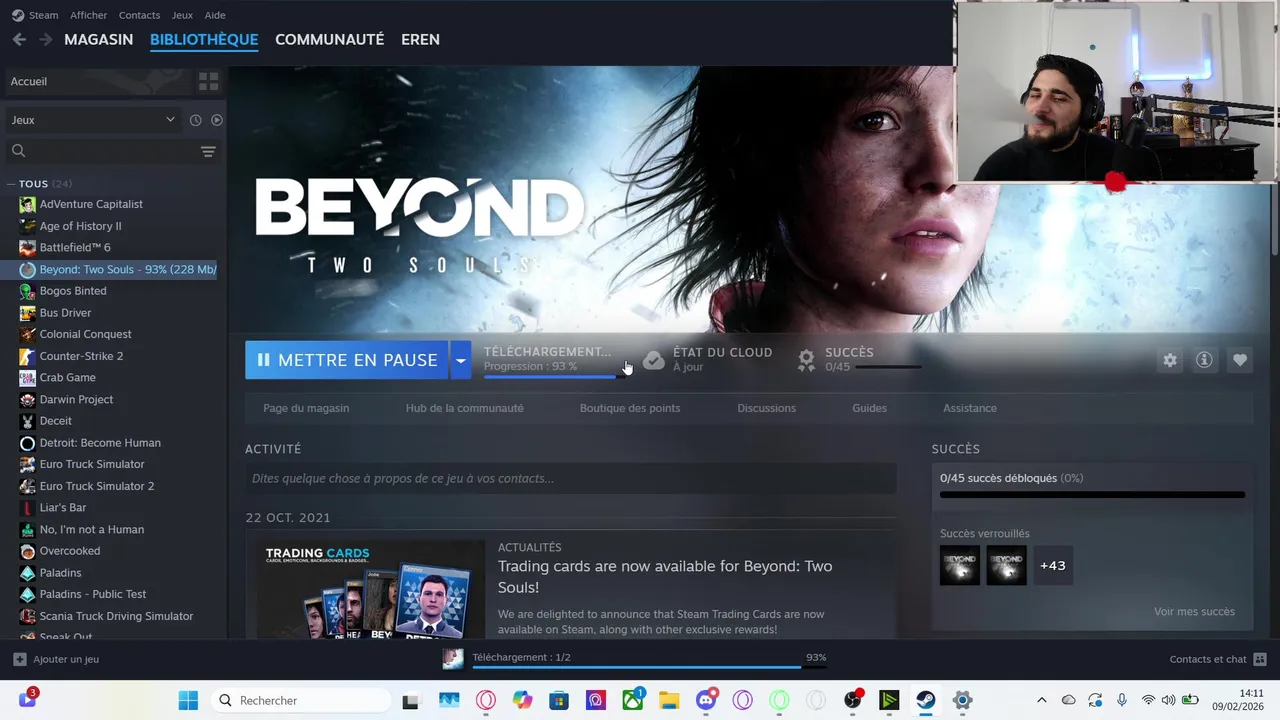Screen dimensions: 1280x720
Task: Show game information icon
Action: 1204,360
